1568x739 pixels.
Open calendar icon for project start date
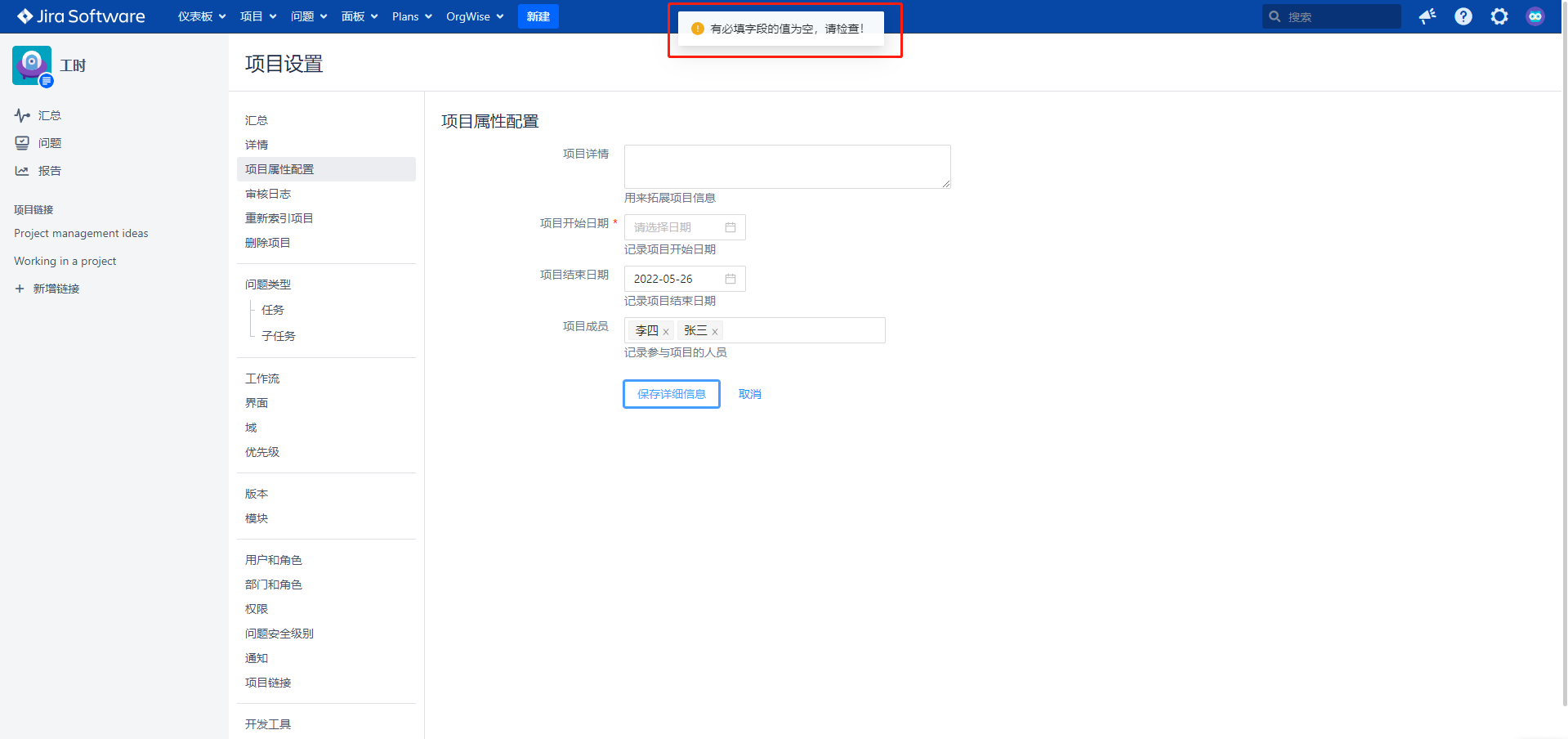(730, 227)
